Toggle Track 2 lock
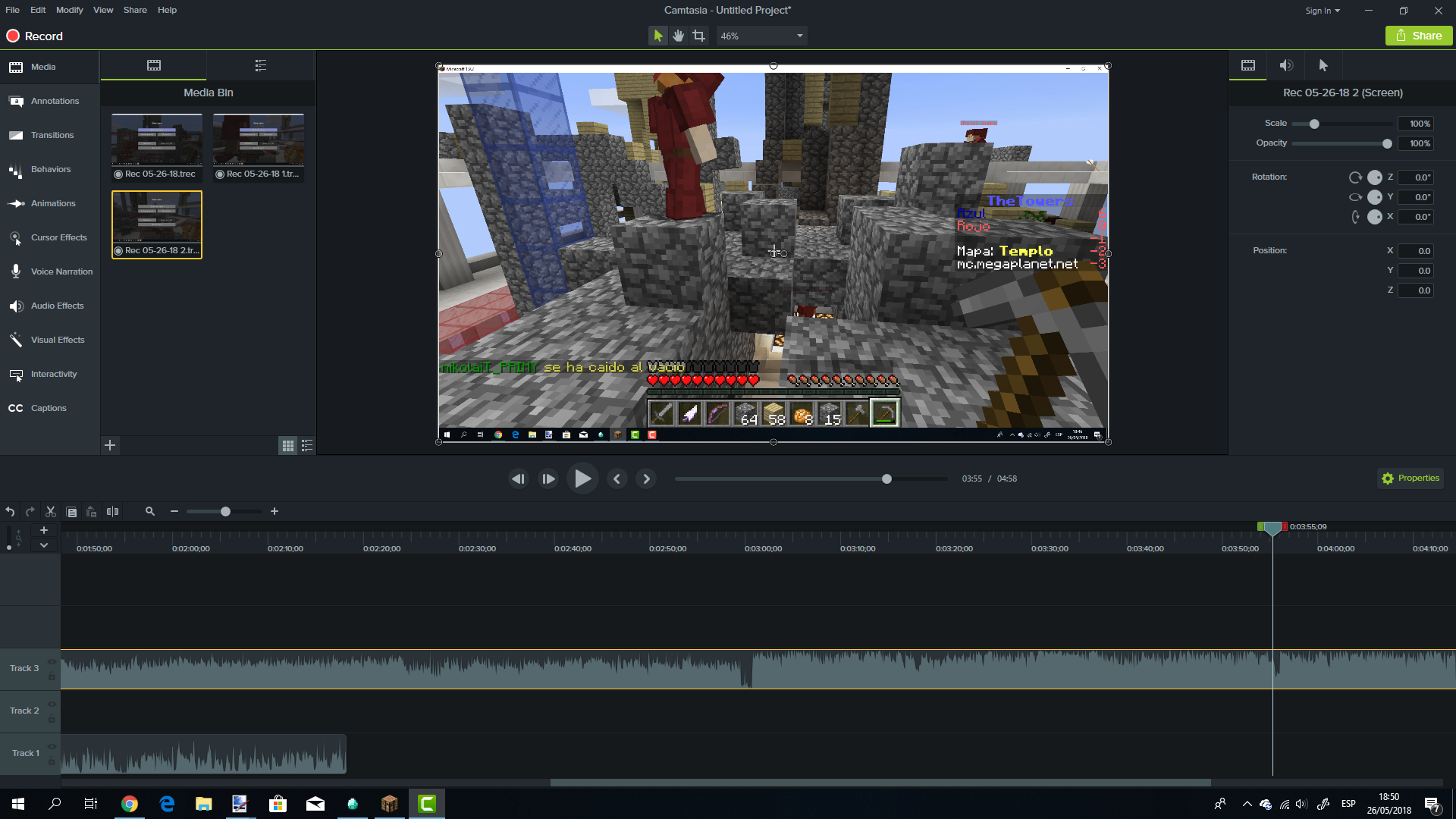The height and width of the screenshot is (819, 1456). pos(52,718)
